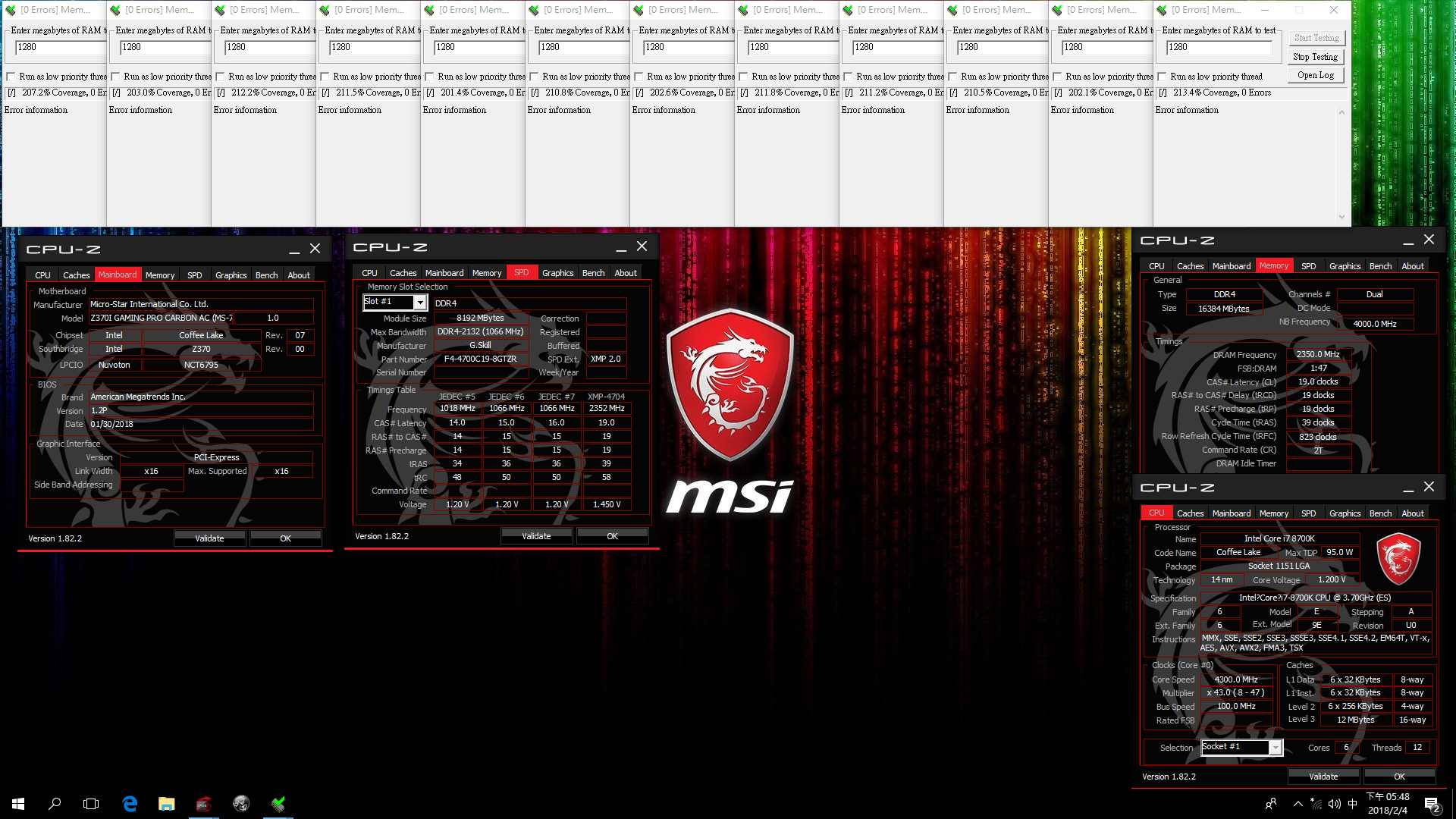The width and height of the screenshot is (1456, 819).
Task: Click the Validate button in CPU-Z mainboard window
Action: pyautogui.click(x=209, y=538)
